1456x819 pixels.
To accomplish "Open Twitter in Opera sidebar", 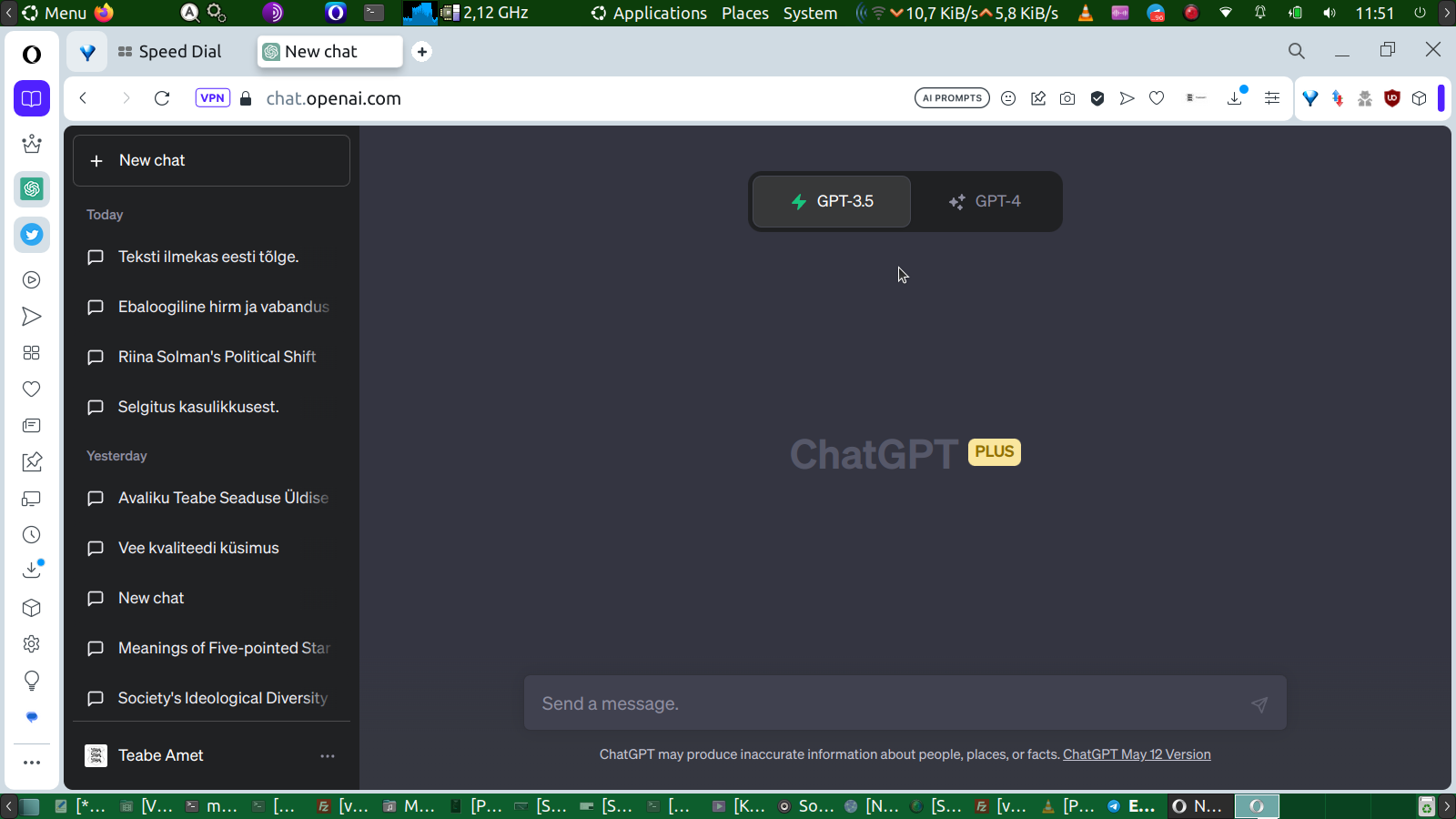I will [32, 235].
